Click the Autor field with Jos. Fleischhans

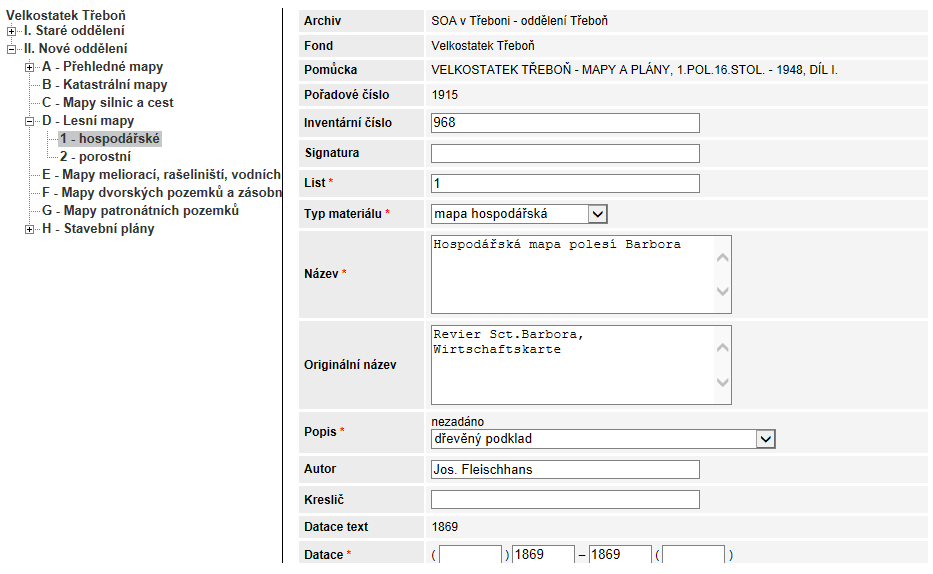565,469
